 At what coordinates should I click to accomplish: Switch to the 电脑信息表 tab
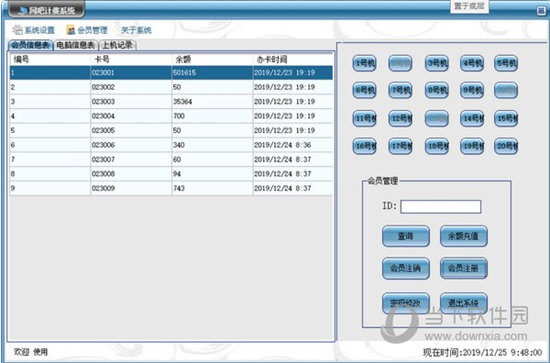point(76,45)
